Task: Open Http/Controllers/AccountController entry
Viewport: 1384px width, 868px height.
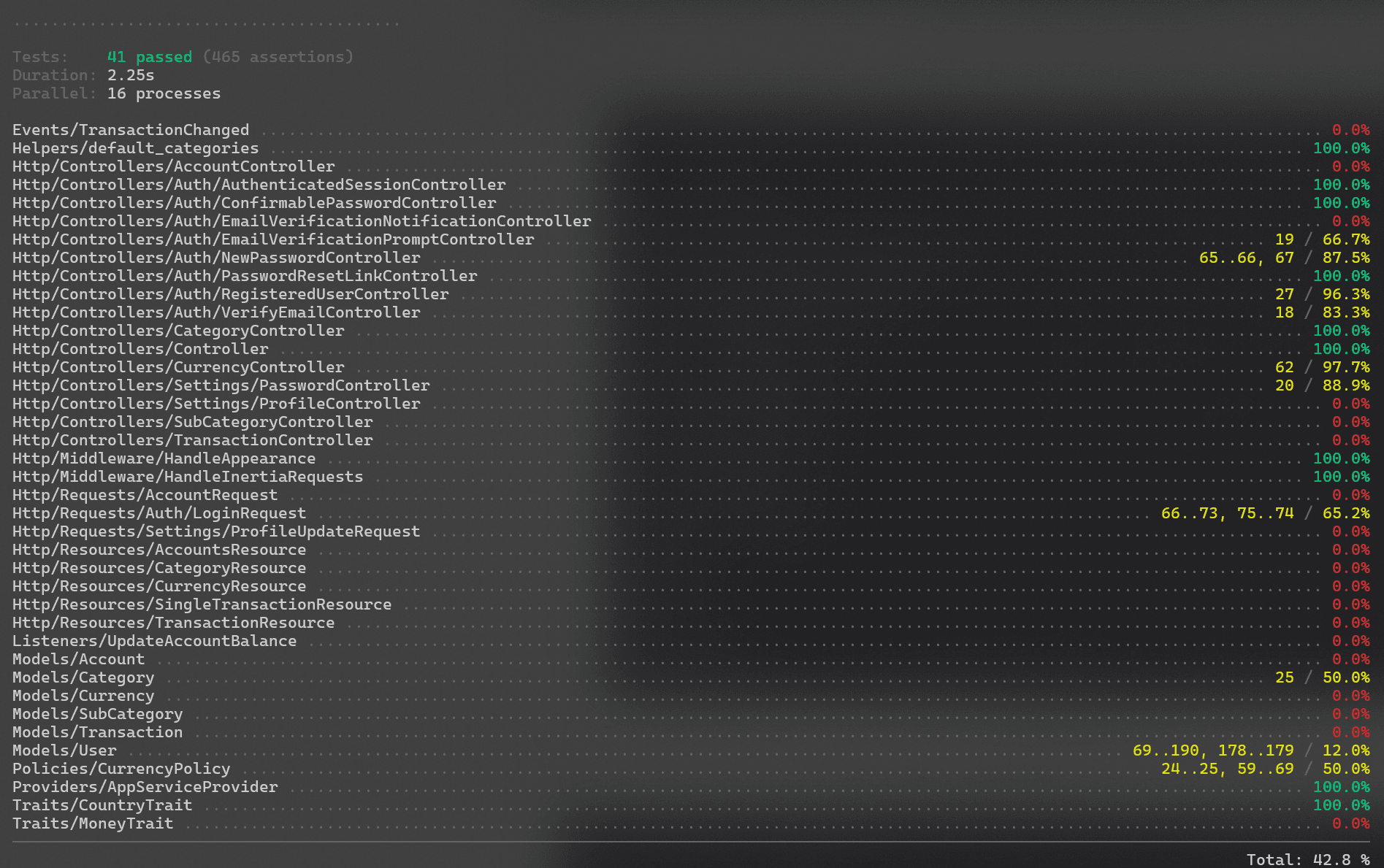Action: tap(172, 166)
